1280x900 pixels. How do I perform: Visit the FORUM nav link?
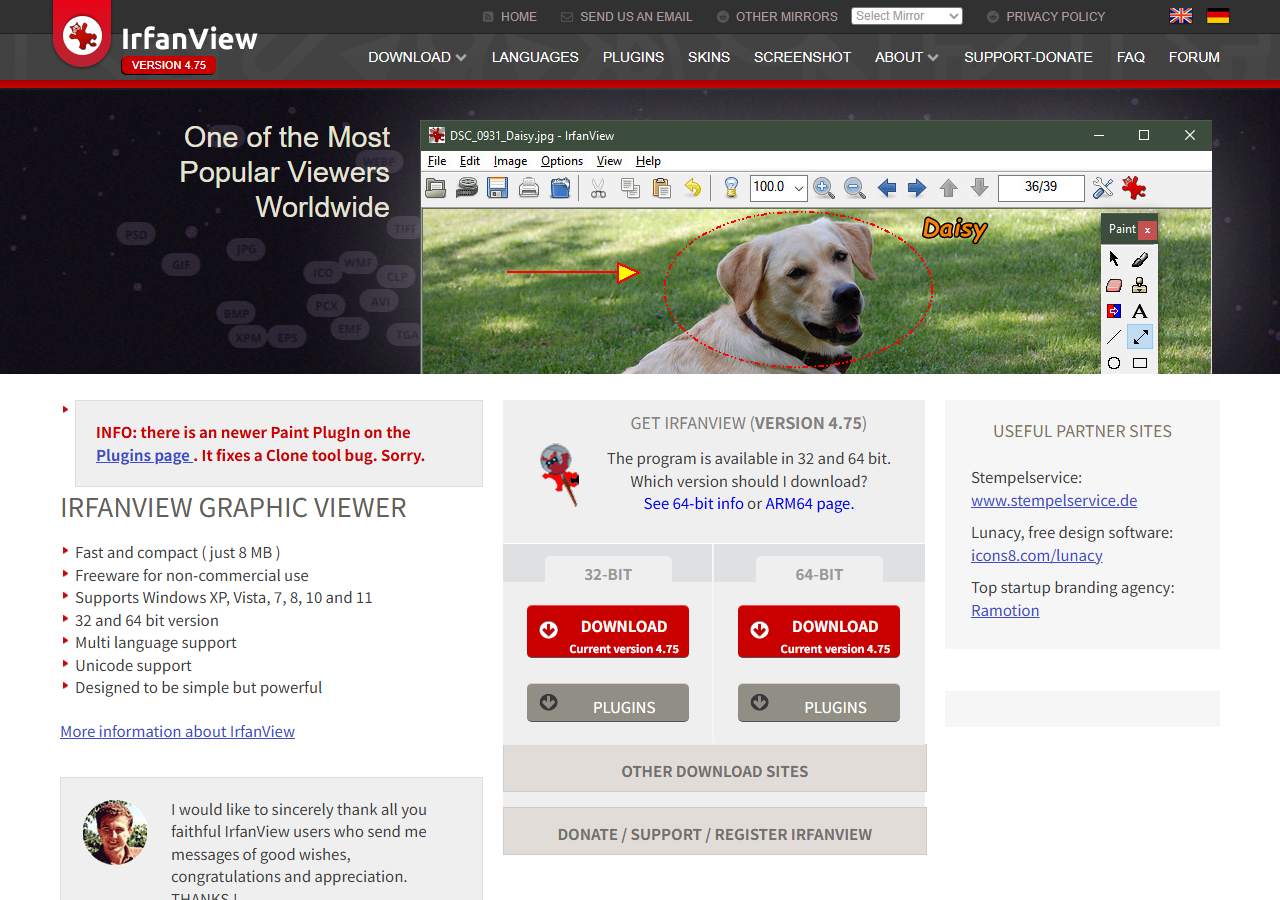pos(1194,57)
